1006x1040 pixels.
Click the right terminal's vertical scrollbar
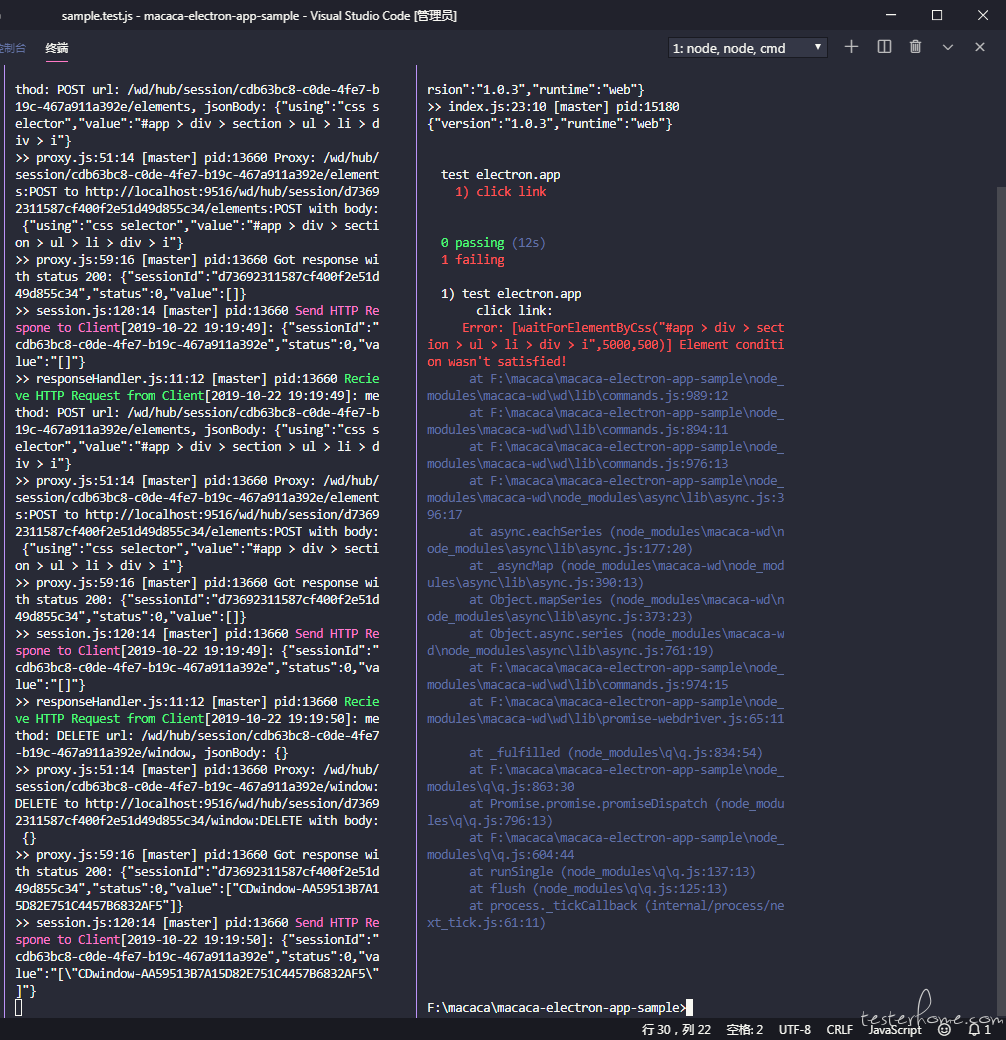click(1001, 600)
